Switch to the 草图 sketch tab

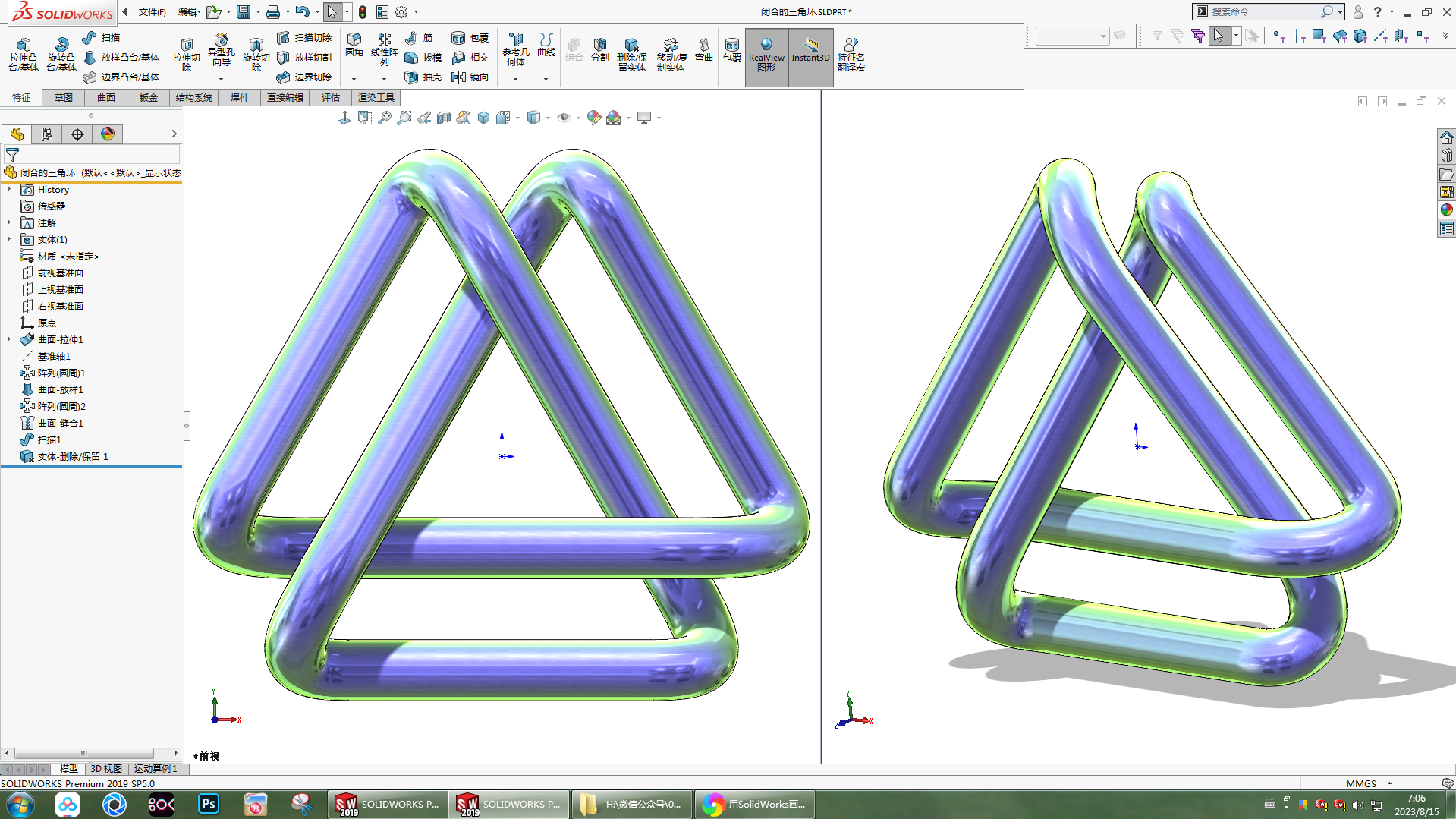click(64, 97)
